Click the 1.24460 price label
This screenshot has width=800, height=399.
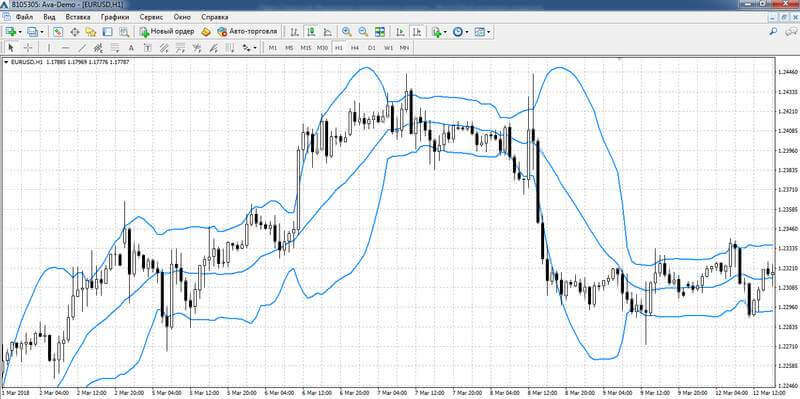tap(787, 72)
